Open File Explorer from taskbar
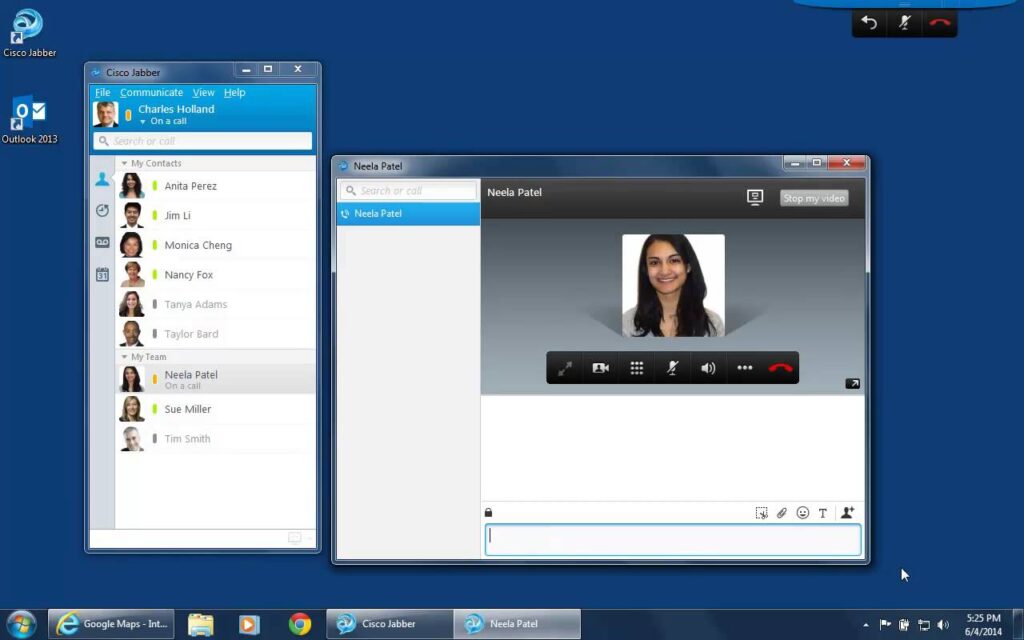 [x=200, y=624]
